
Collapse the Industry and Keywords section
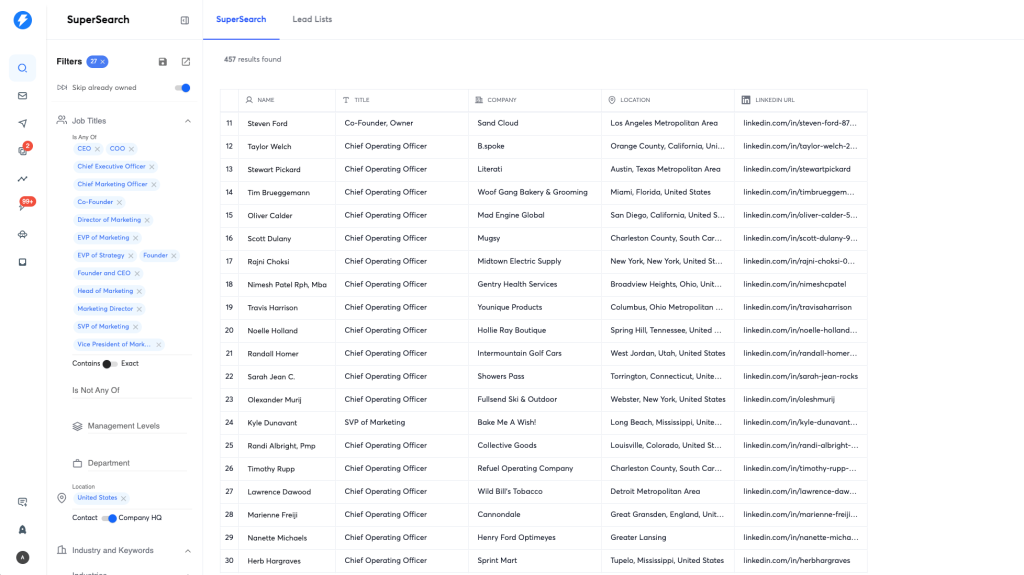(x=187, y=551)
